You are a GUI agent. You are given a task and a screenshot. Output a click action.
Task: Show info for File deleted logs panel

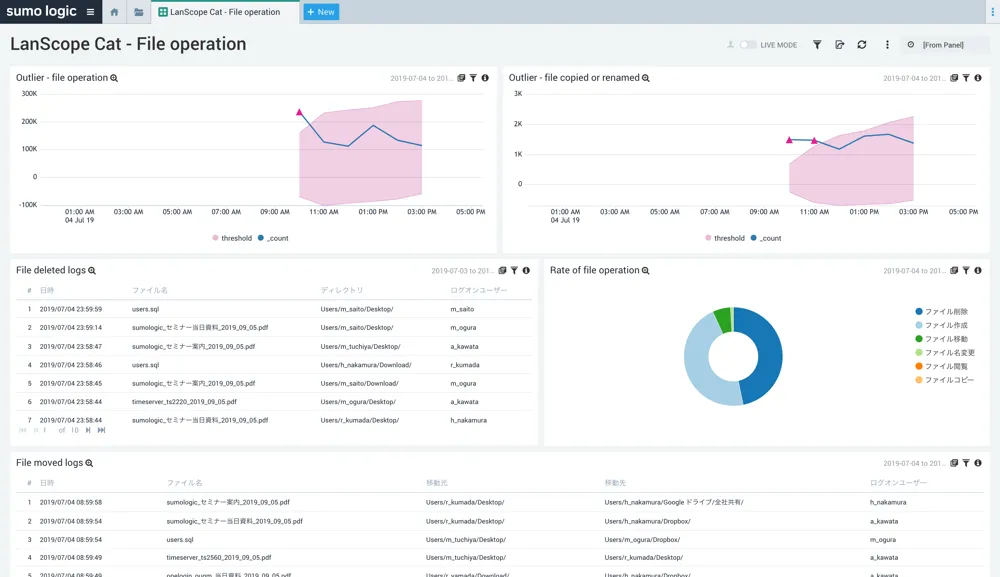pos(526,270)
